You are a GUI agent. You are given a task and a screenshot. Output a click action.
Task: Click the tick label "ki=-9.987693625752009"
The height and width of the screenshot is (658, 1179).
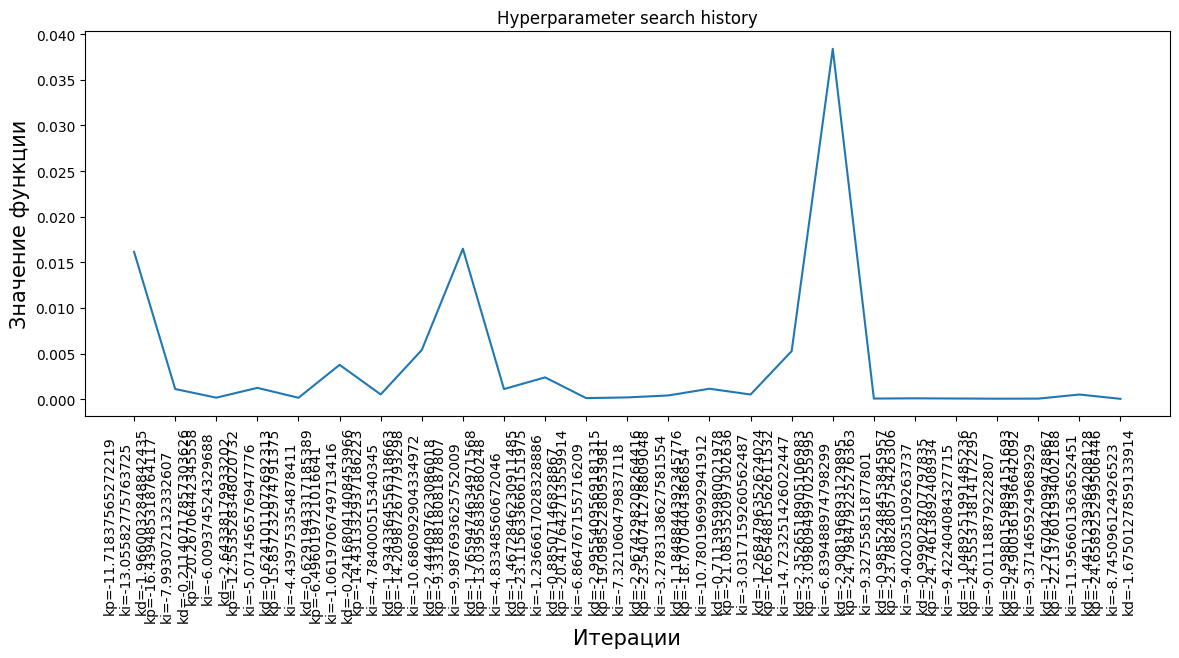click(453, 528)
